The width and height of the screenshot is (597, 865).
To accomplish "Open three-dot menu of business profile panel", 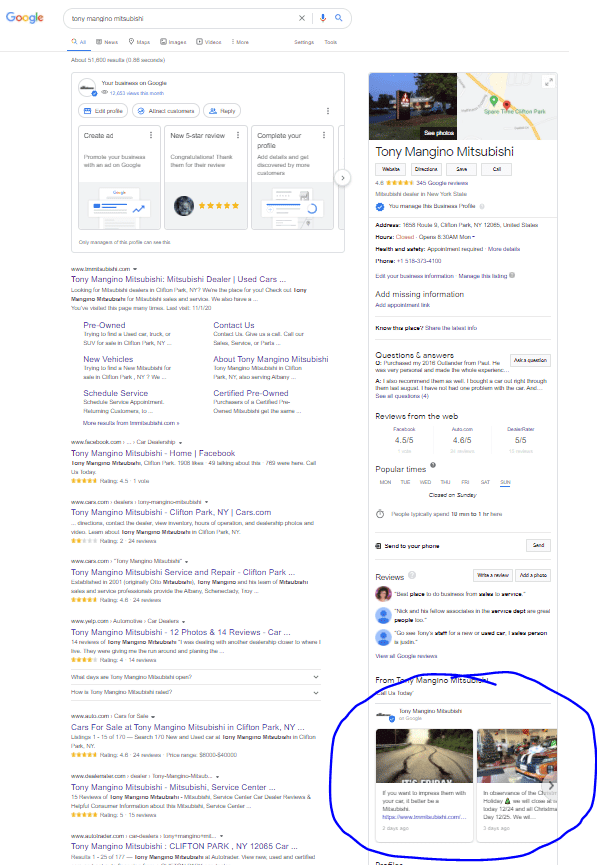I will (x=328, y=111).
